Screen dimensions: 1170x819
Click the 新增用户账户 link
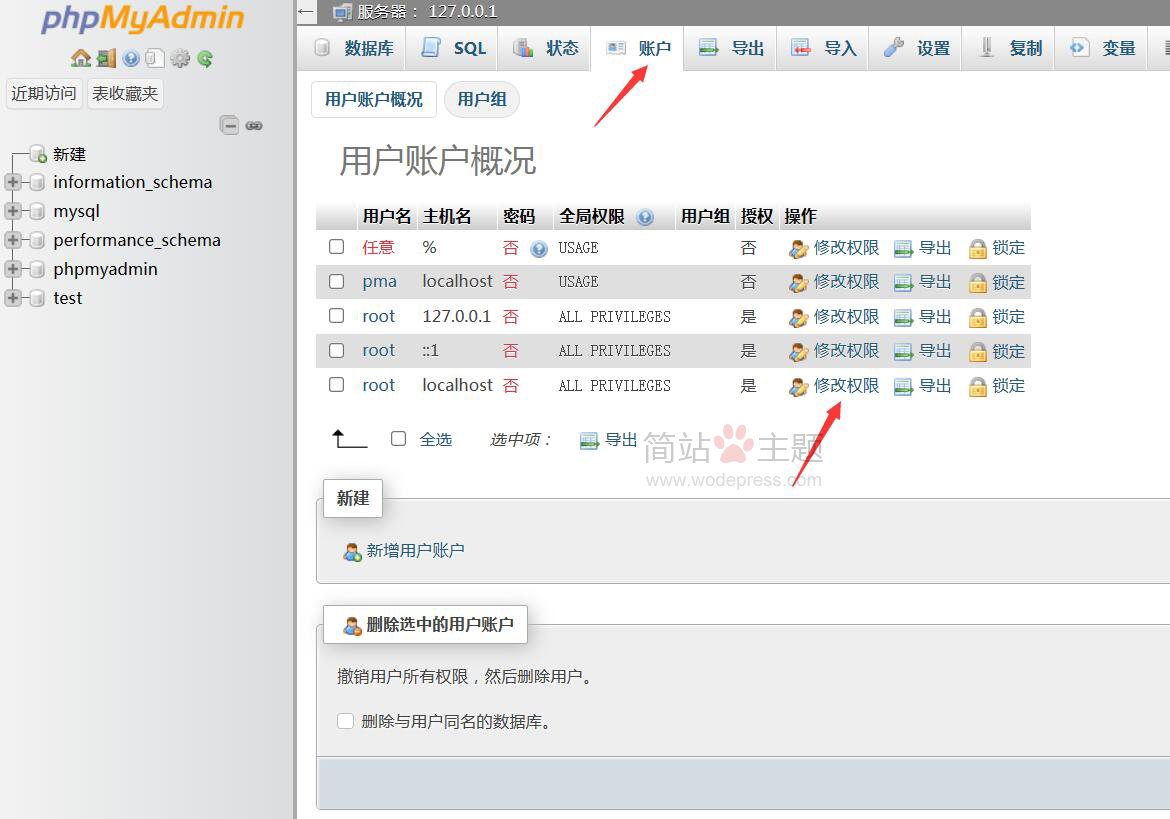[415, 550]
